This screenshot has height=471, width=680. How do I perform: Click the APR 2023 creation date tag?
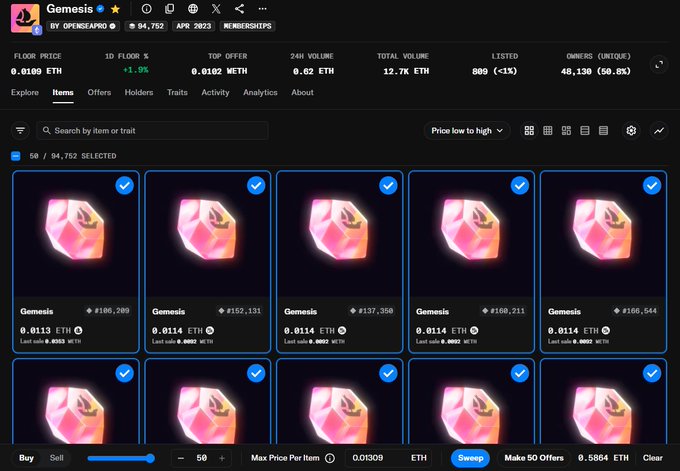point(193,26)
